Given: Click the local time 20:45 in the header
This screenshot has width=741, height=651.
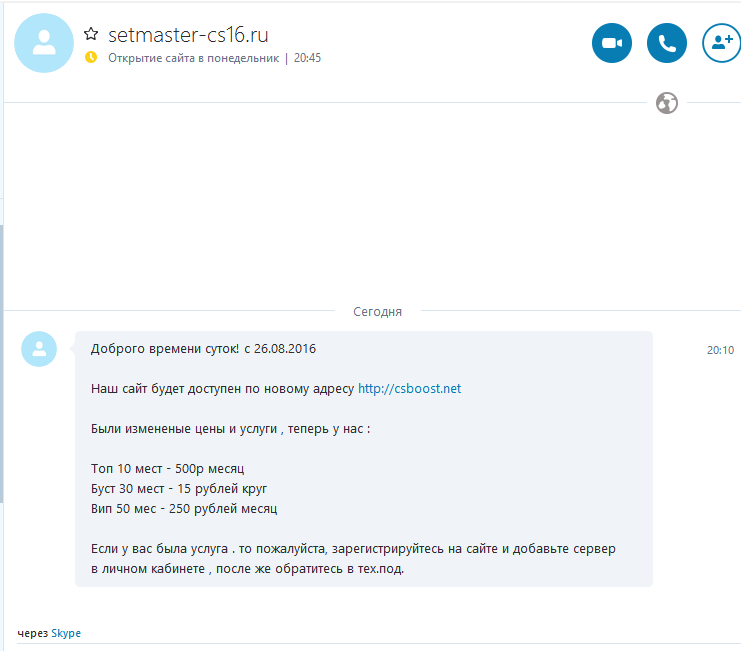Looking at the screenshot, I should 307,58.
